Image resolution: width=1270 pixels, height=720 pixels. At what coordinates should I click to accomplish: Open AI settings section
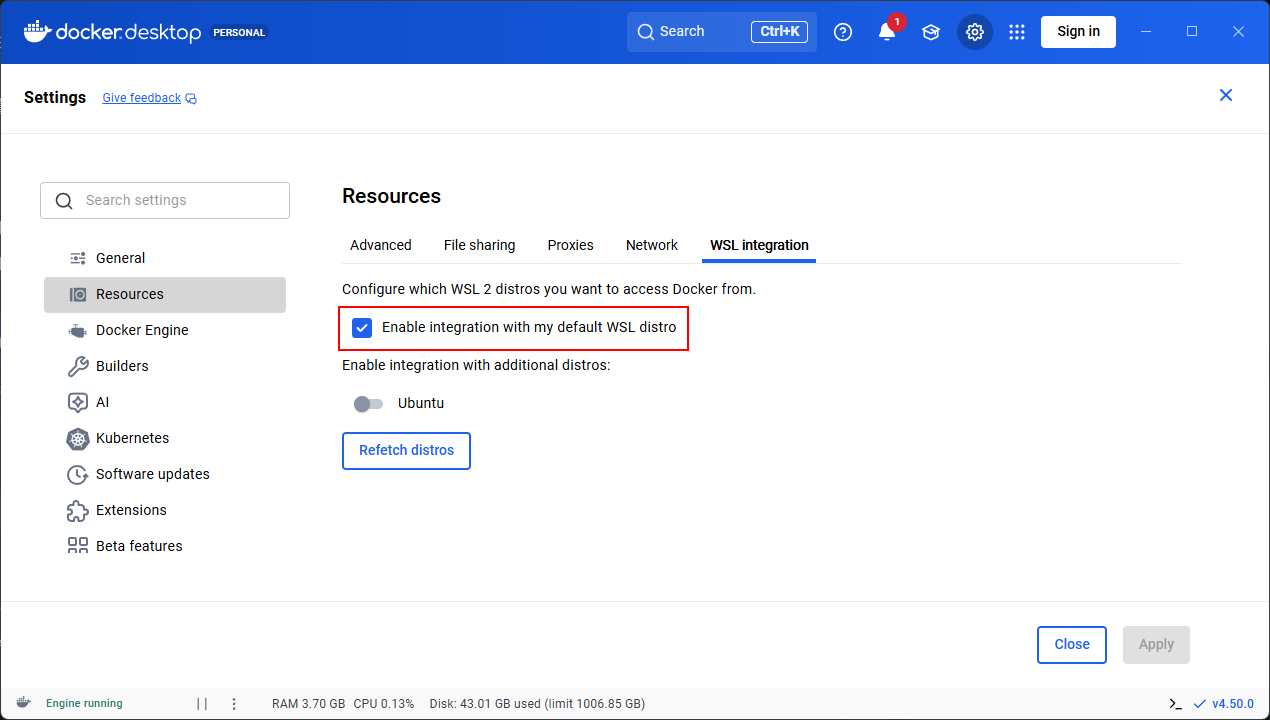click(x=165, y=402)
